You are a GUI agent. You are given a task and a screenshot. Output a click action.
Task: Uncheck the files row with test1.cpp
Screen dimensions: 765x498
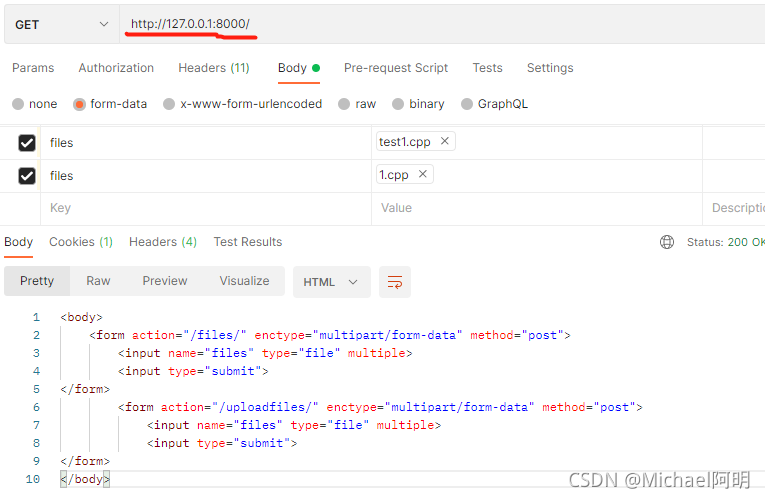click(27, 143)
